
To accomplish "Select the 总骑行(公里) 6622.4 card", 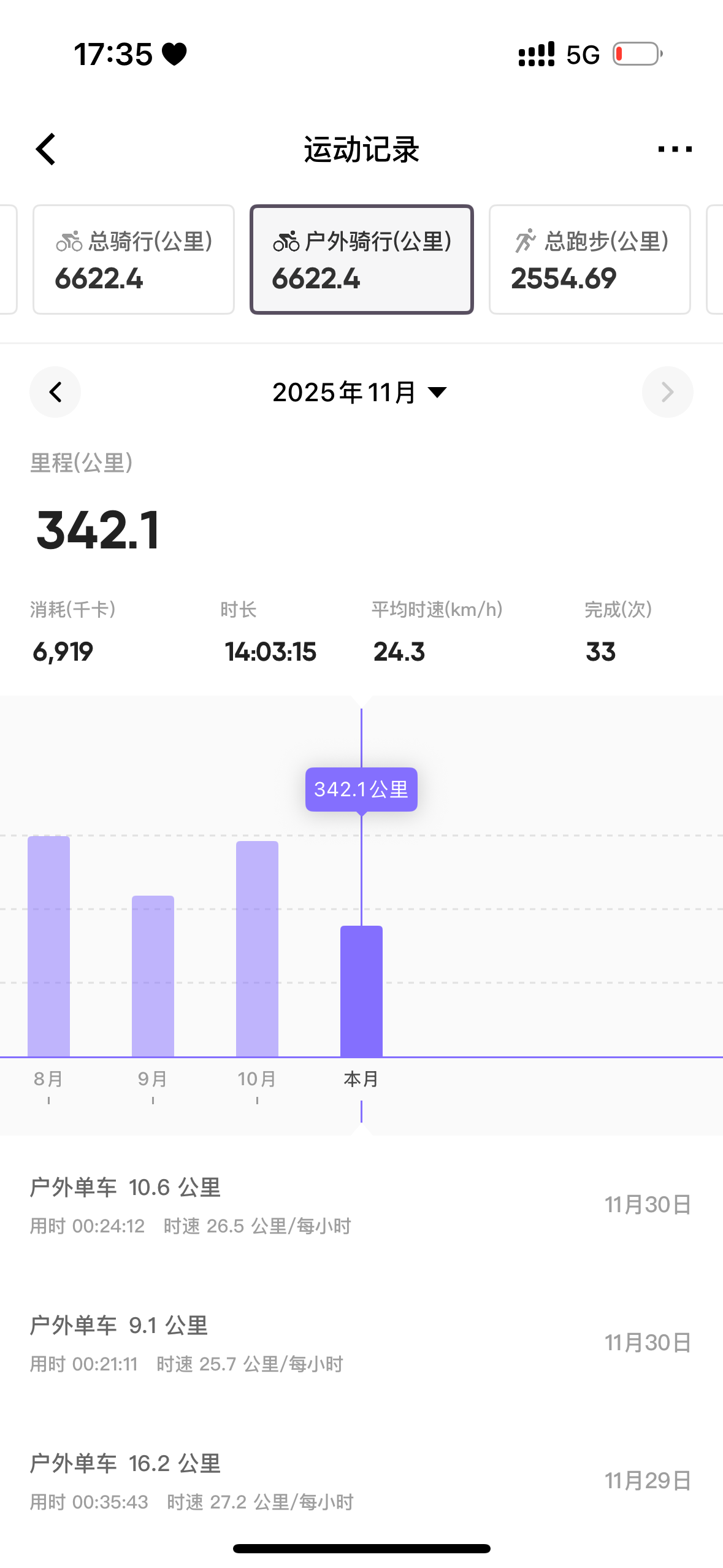I will tap(134, 259).
